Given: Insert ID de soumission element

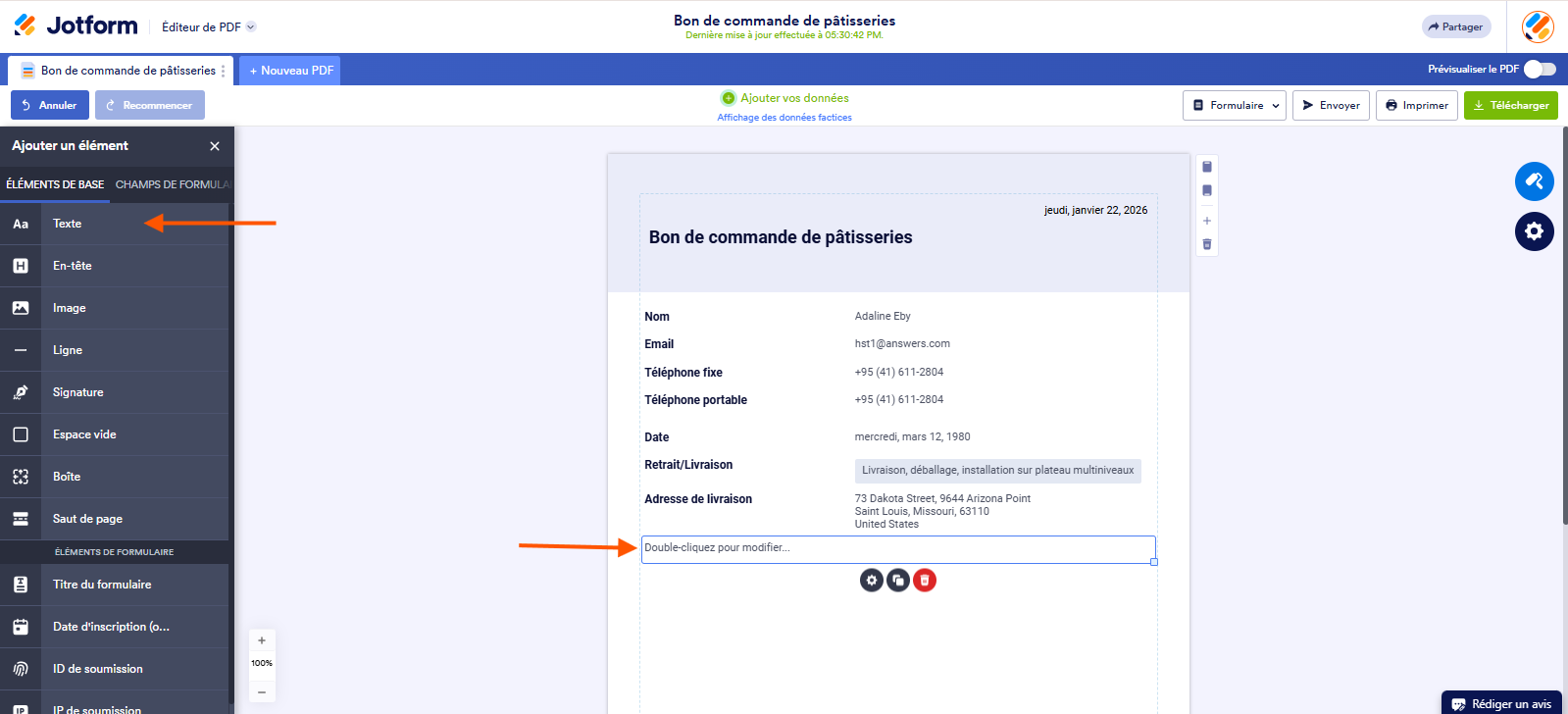Looking at the screenshot, I should [114, 669].
